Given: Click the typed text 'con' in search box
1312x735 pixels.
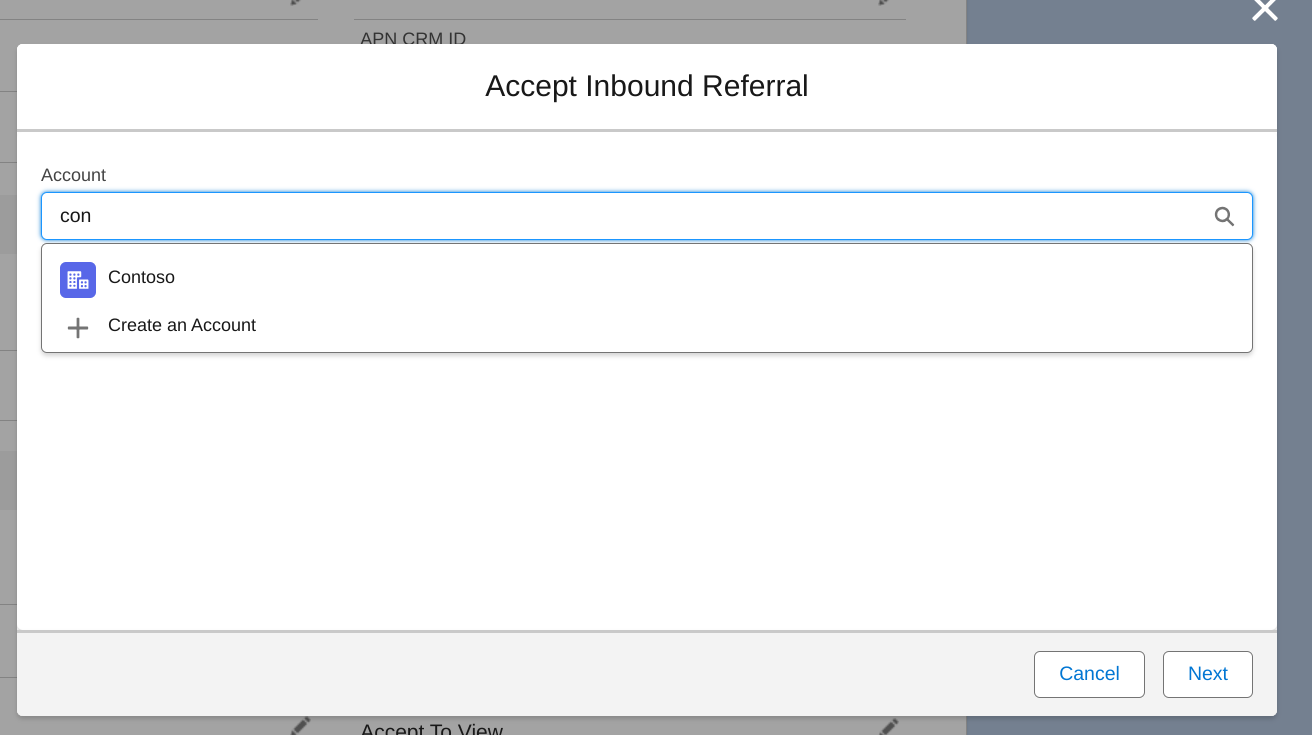Looking at the screenshot, I should click(x=75, y=216).
